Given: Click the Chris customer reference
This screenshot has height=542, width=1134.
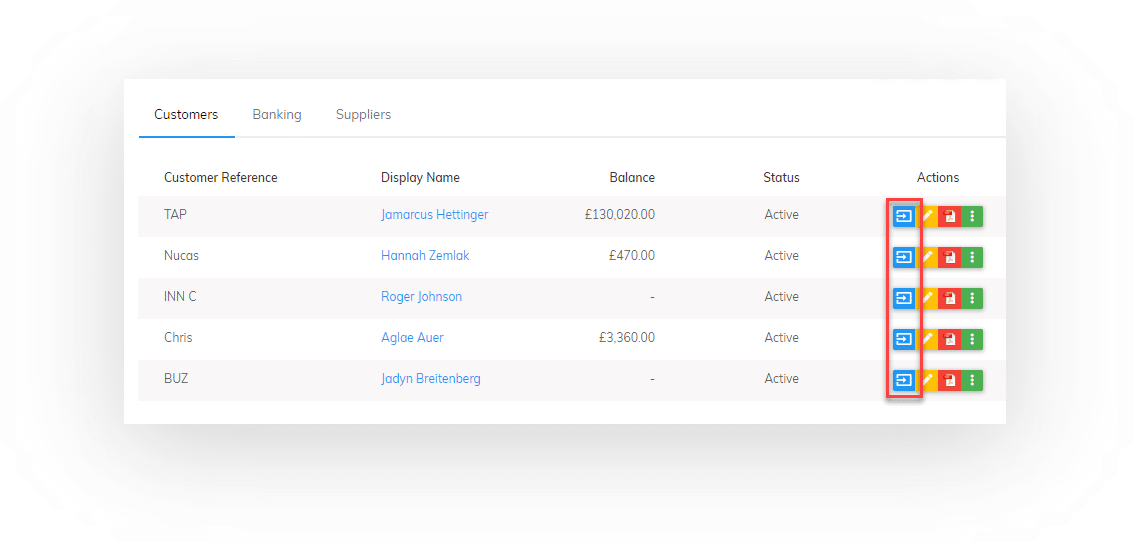Looking at the screenshot, I should 178,338.
